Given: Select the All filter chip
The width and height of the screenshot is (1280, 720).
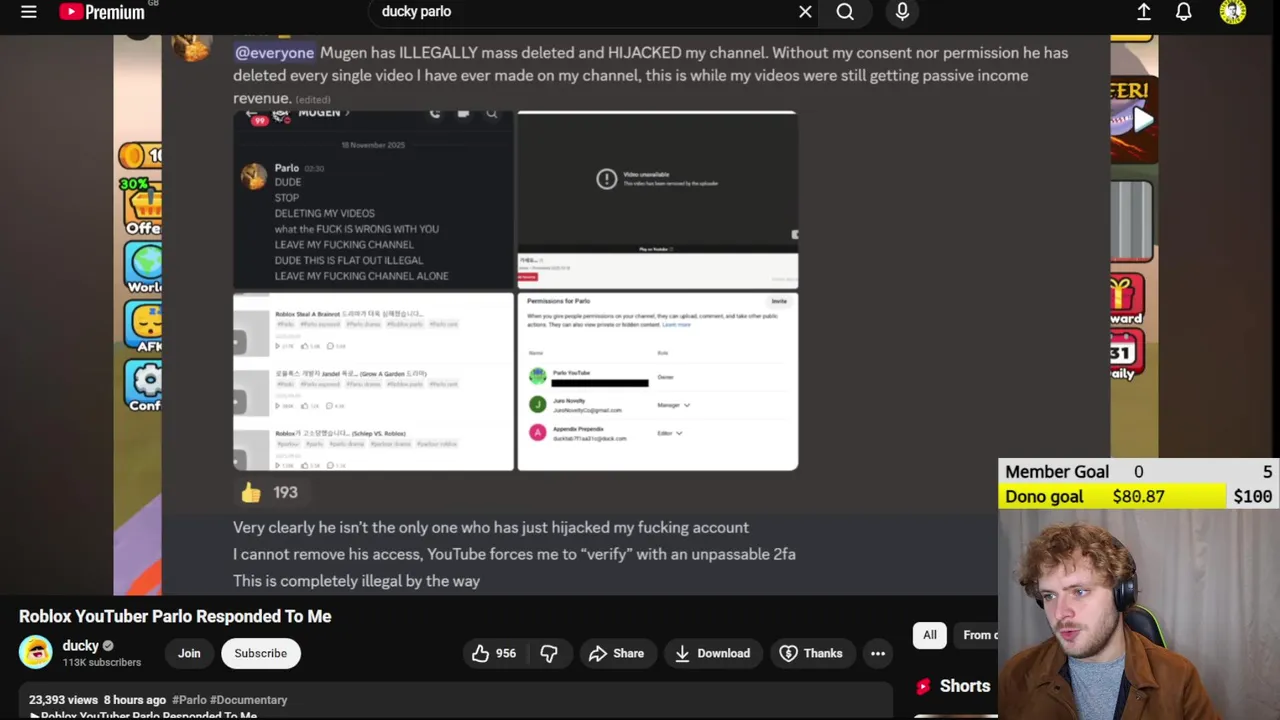Looking at the screenshot, I should point(930,635).
